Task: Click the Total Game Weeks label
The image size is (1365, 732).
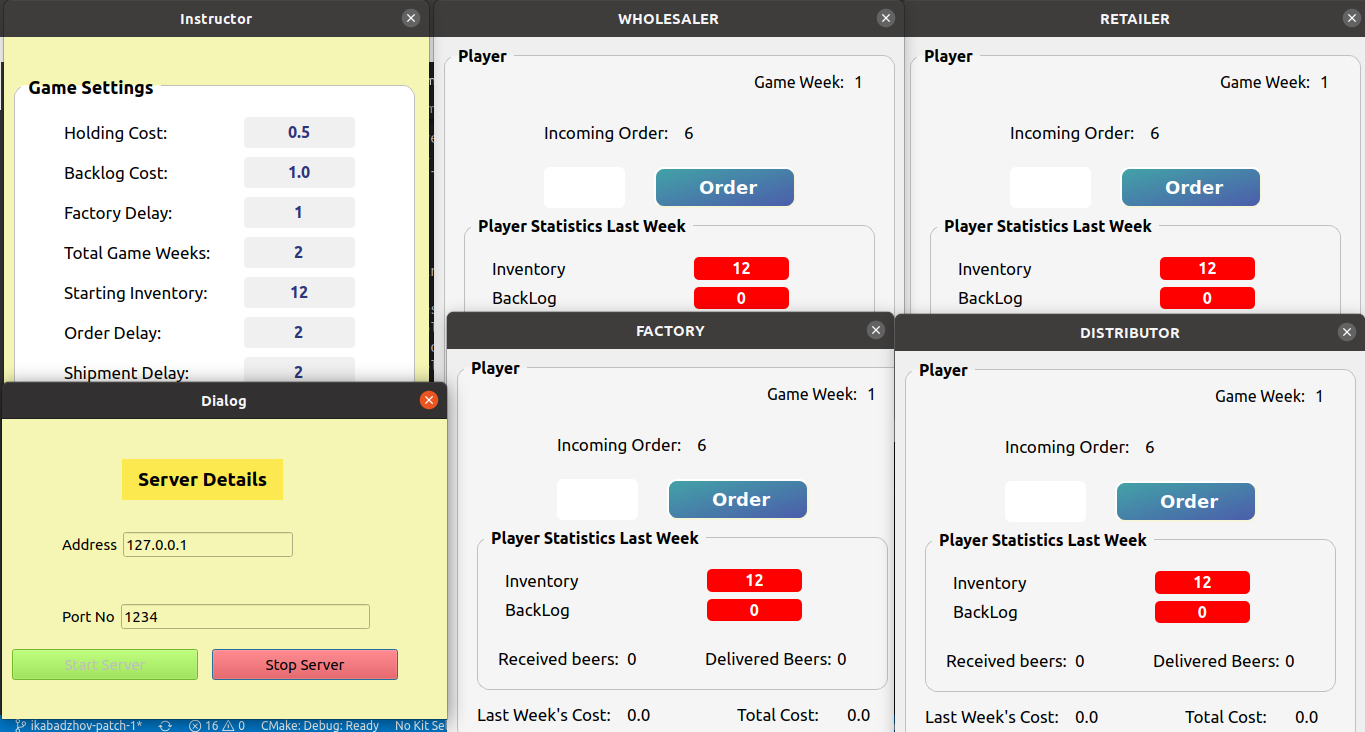Action: [x=137, y=253]
